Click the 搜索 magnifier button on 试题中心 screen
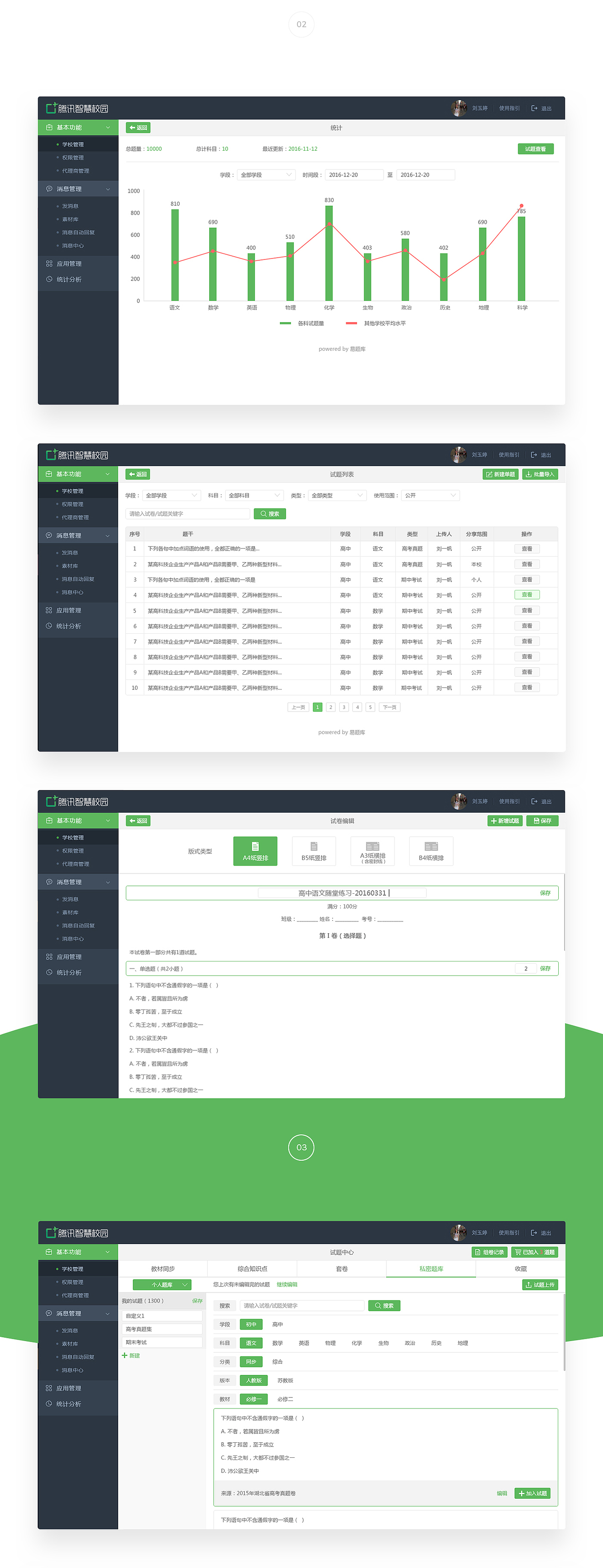Image resolution: width=603 pixels, height=1568 pixels. (x=384, y=1306)
